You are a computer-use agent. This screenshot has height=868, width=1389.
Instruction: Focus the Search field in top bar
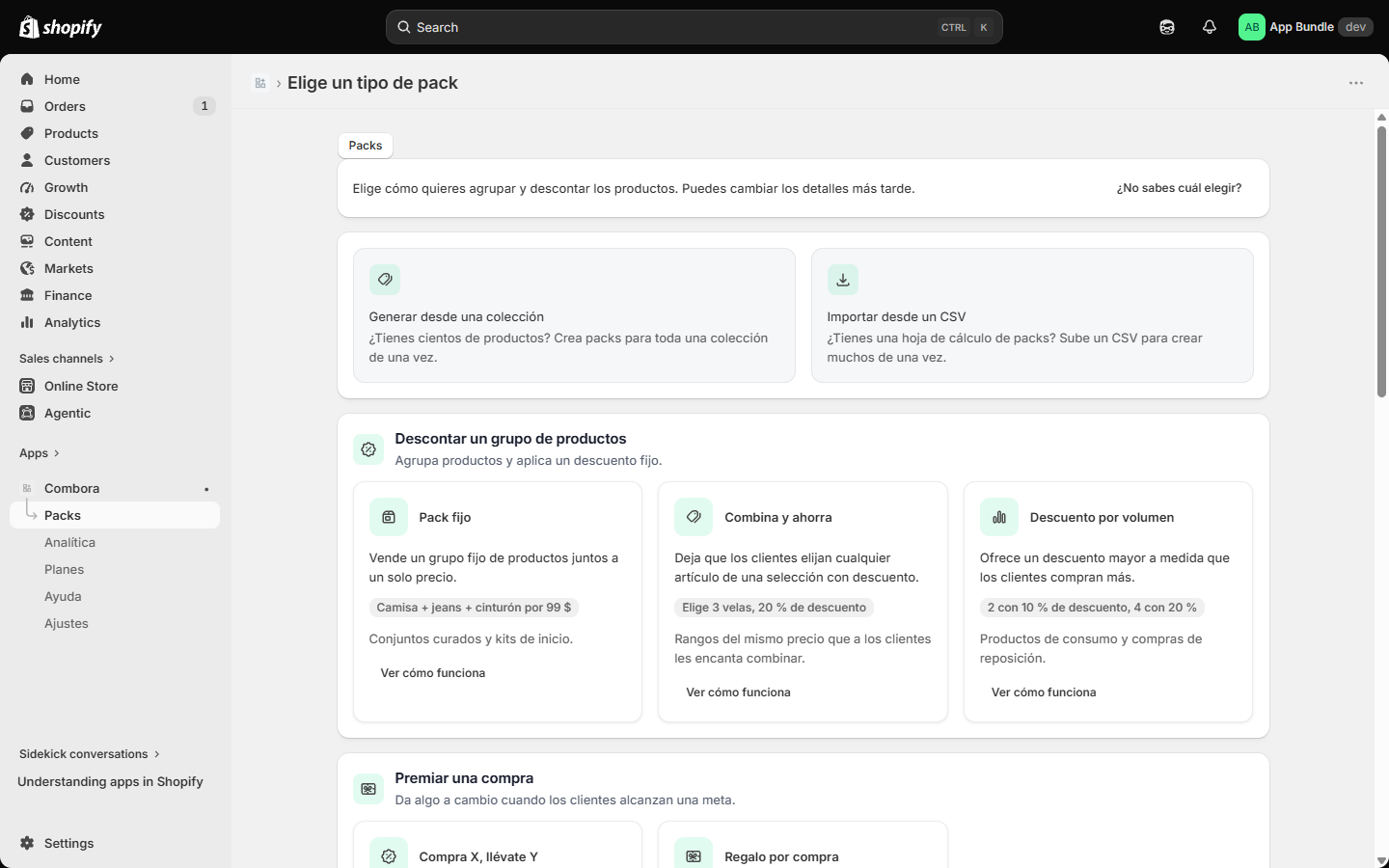pos(694,27)
